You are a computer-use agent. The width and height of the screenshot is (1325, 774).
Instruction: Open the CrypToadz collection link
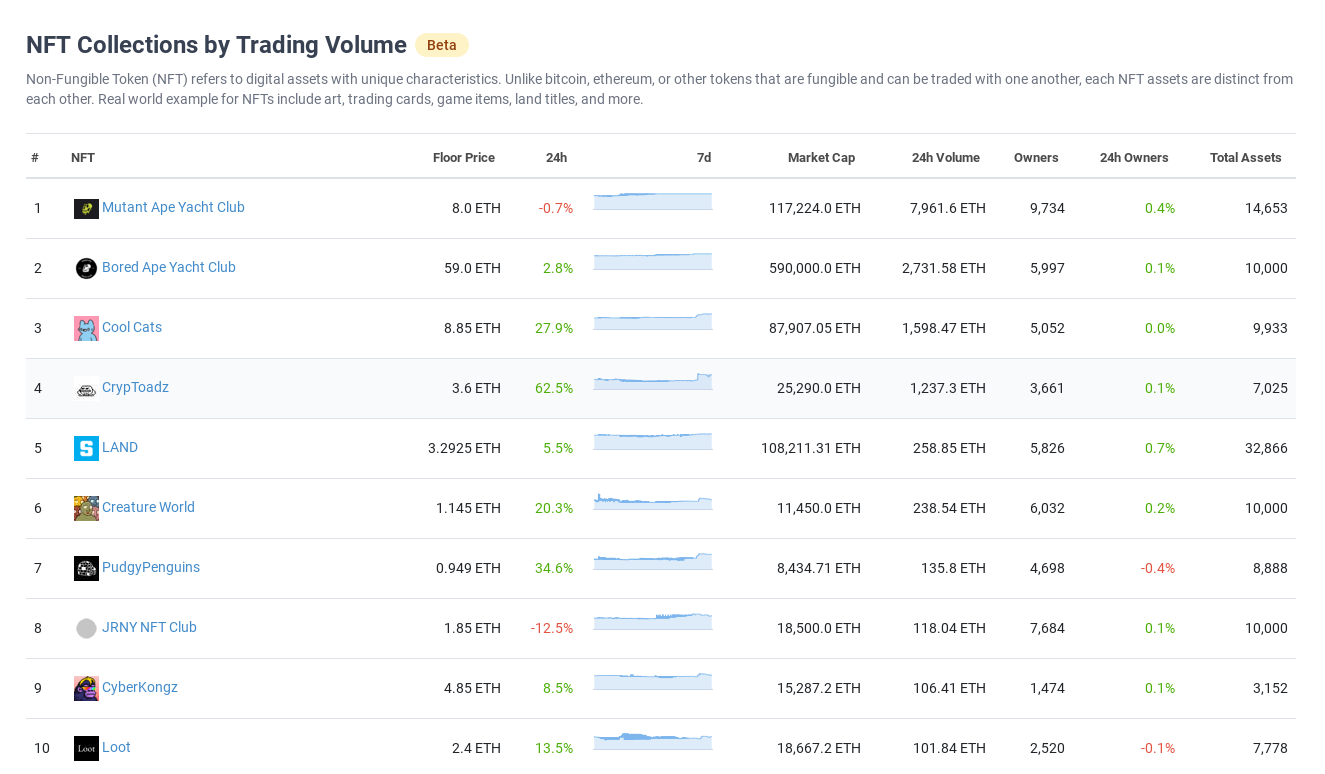pyautogui.click(x=135, y=387)
